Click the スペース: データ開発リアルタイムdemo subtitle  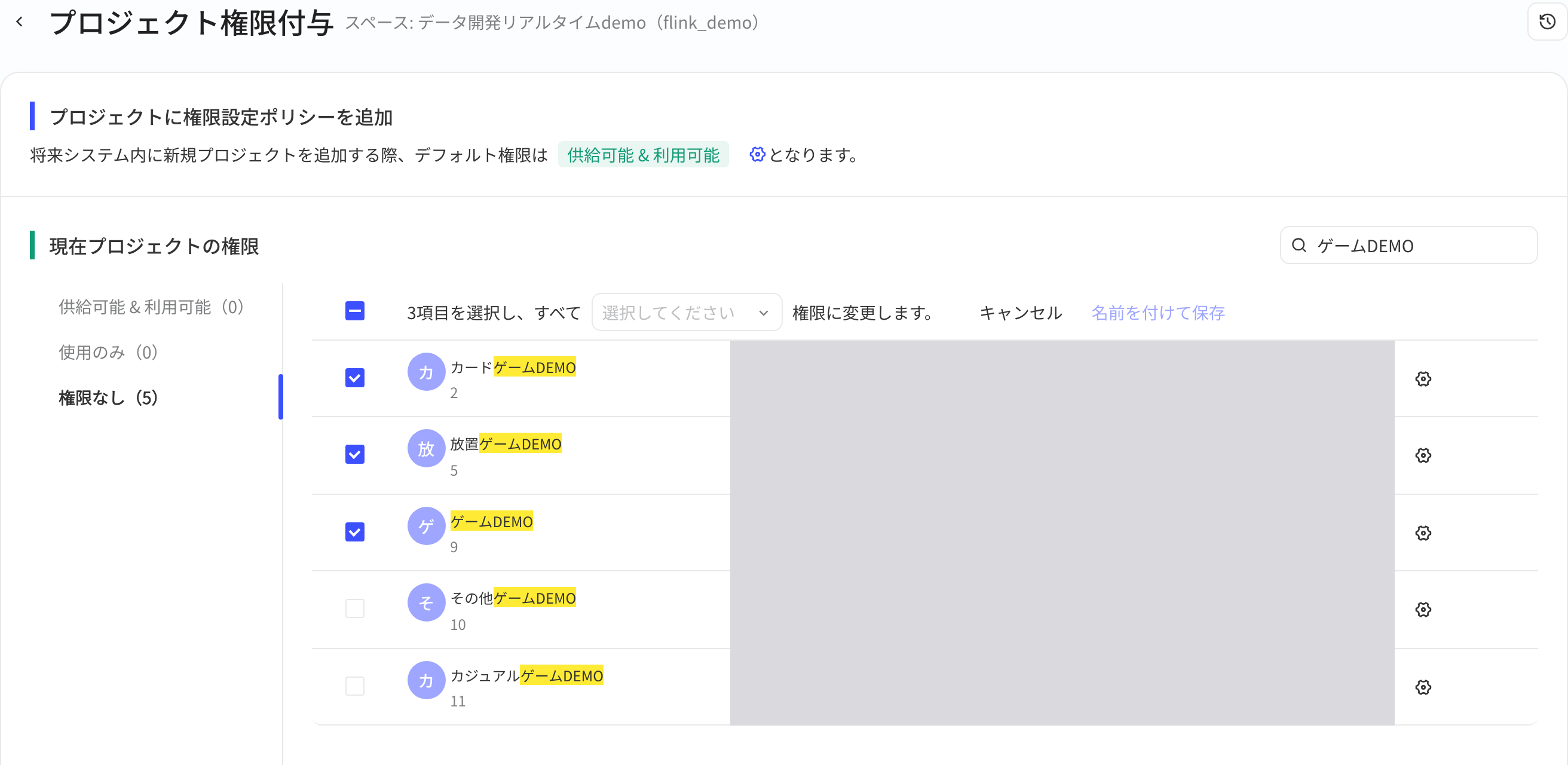coord(552,23)
